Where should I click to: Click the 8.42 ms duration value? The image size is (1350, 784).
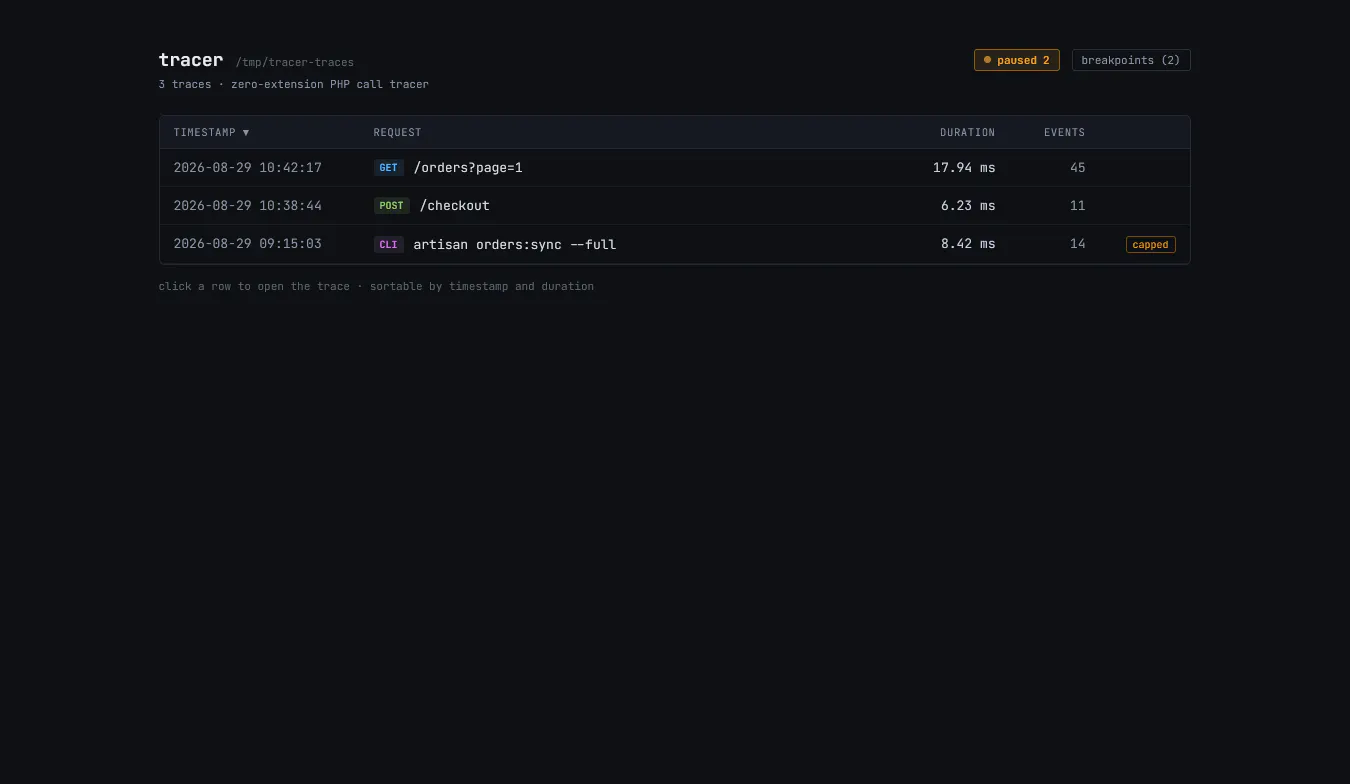click(968, 244)
